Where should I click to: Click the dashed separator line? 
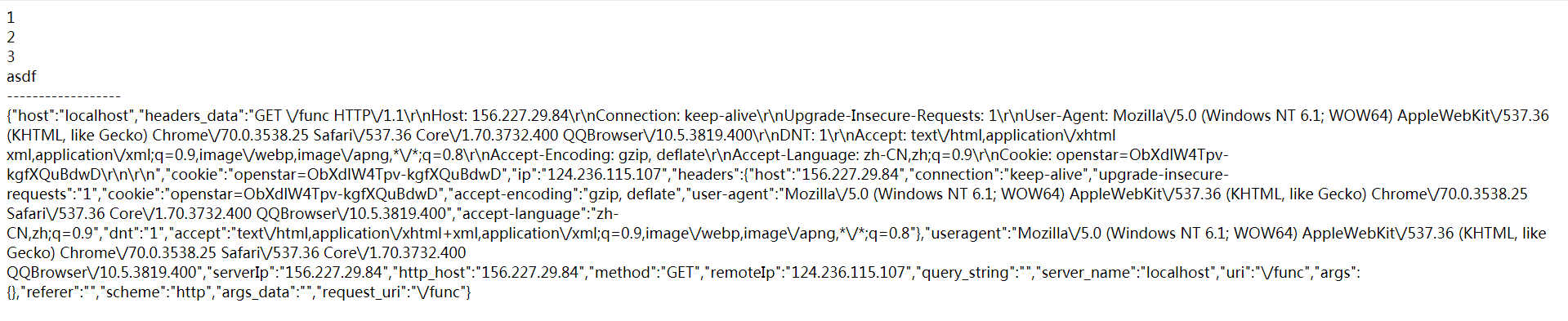coord(64,96)
